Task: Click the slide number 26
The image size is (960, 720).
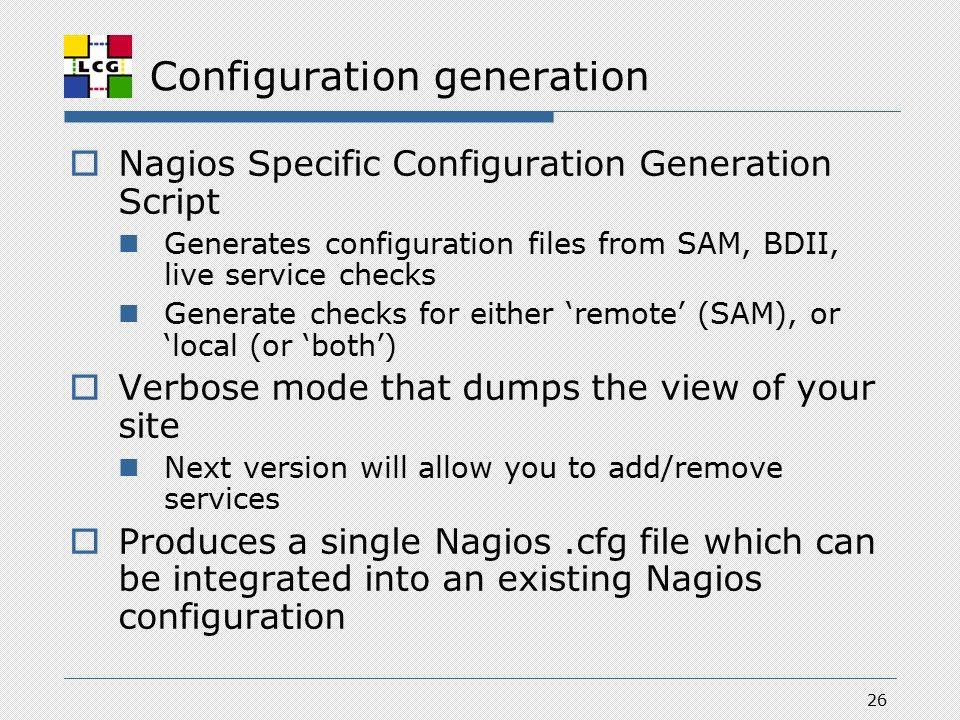Action: pos(877,700)
